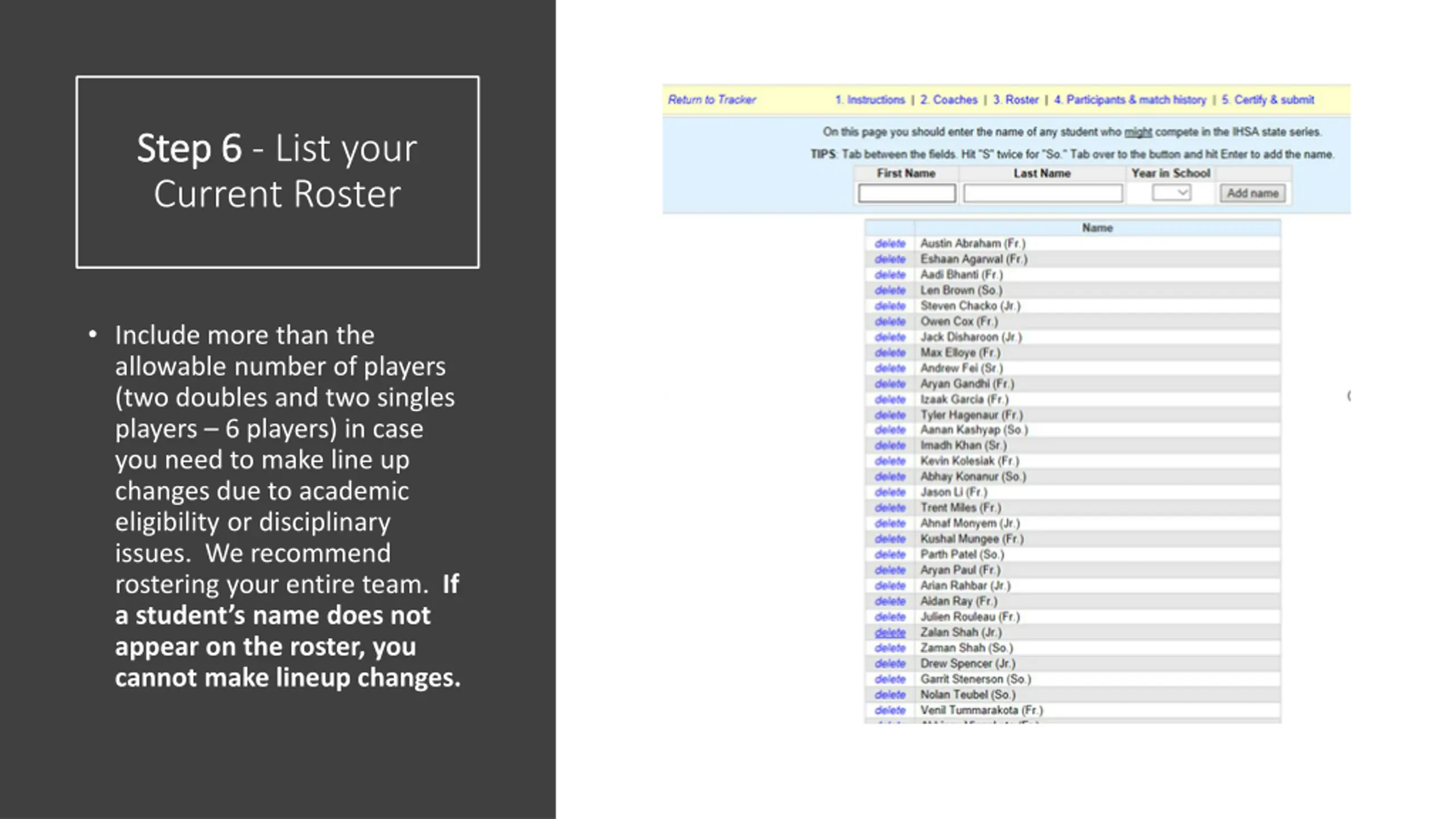This screenshot has width=1456, height=819.
Task: Focus the Last Name input field
Action: click(1043, 193)
